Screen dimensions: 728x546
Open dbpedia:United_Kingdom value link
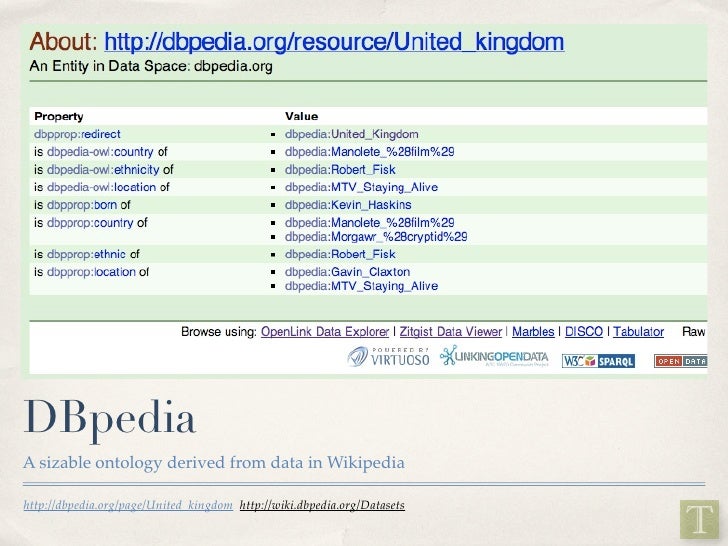point(351,134)
